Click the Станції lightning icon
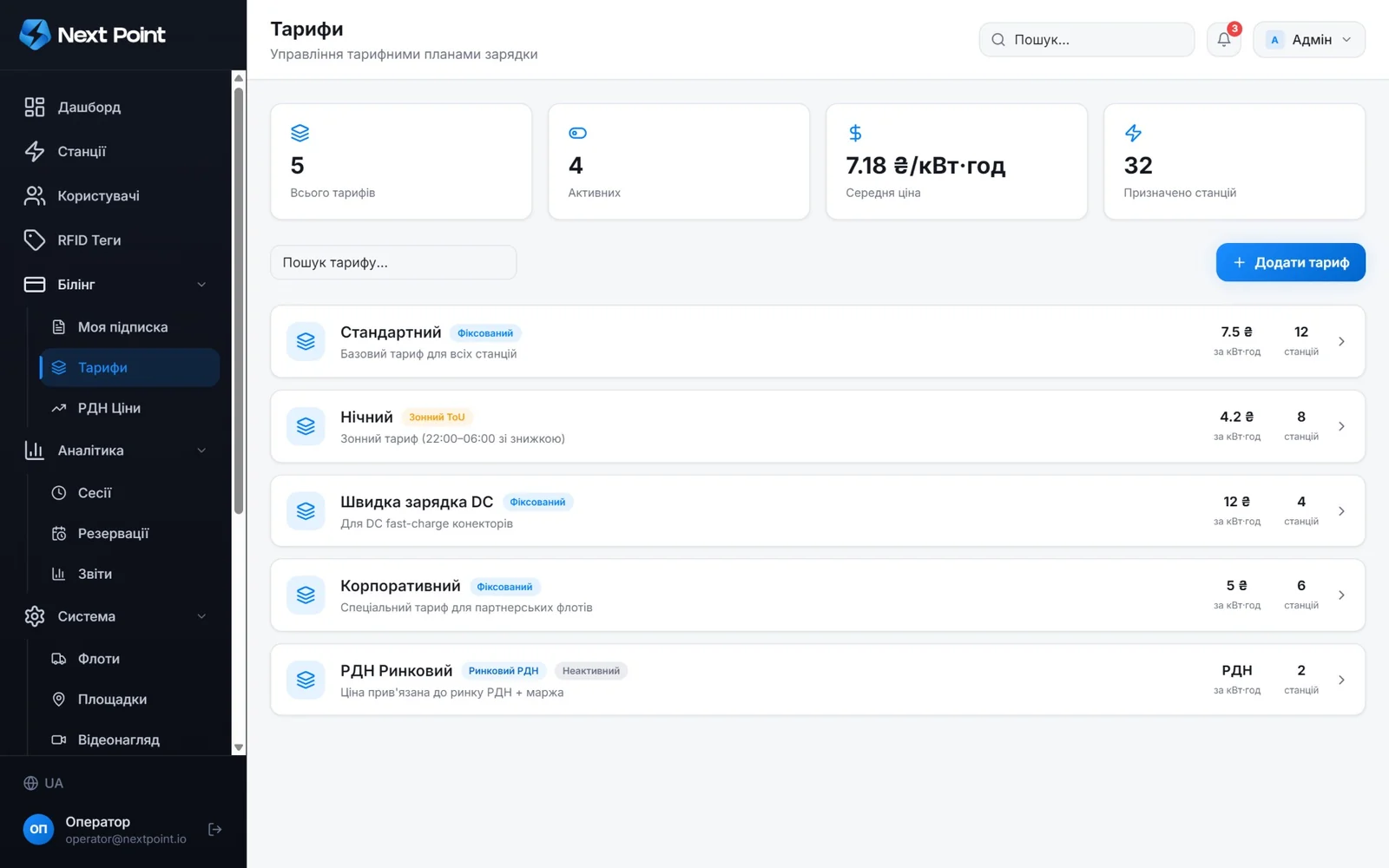 (x=35, y=151)
